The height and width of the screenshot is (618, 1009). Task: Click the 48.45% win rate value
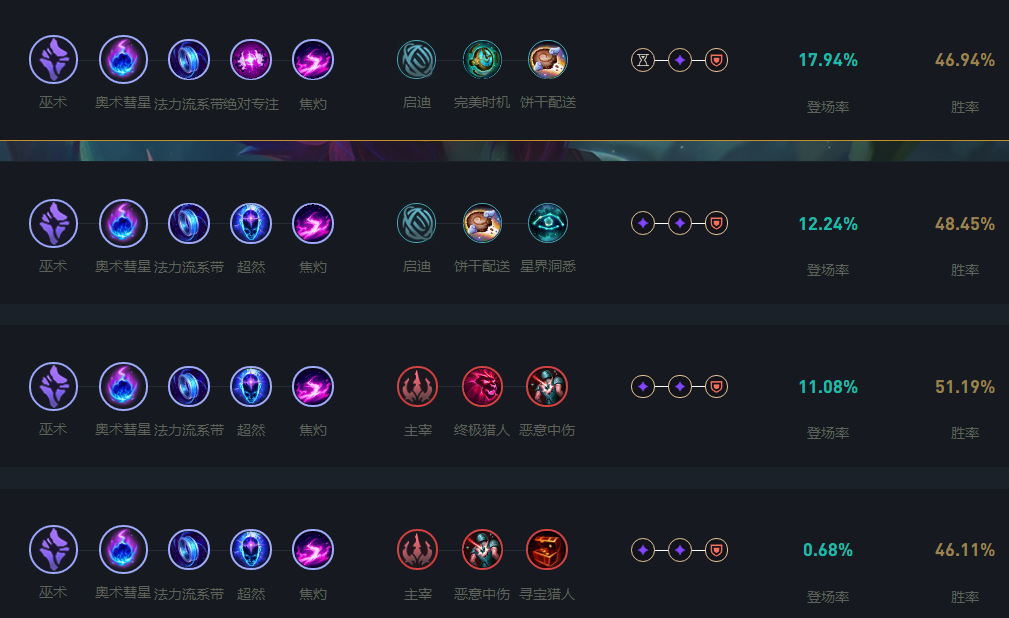pos(965,224)
